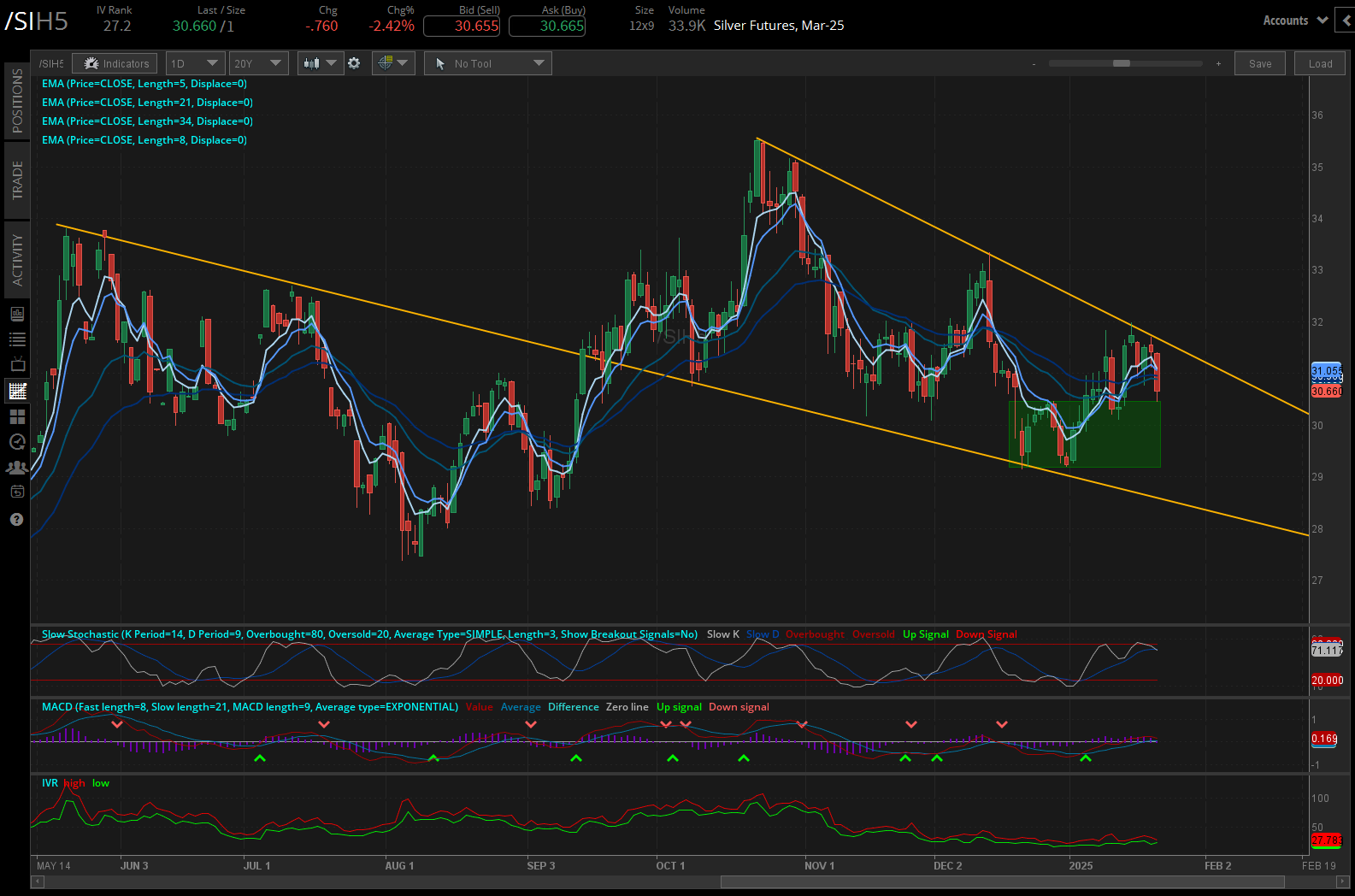Click the Chg% -2.42% value

392,26
